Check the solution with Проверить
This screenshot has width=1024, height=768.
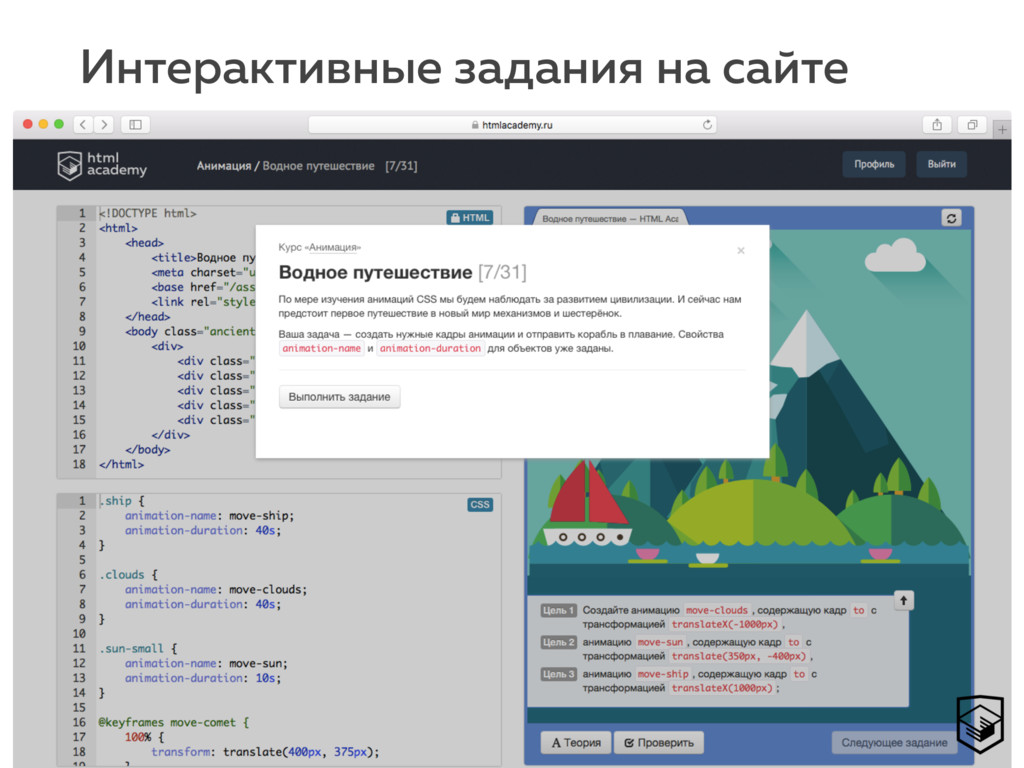tap(658, 743)
